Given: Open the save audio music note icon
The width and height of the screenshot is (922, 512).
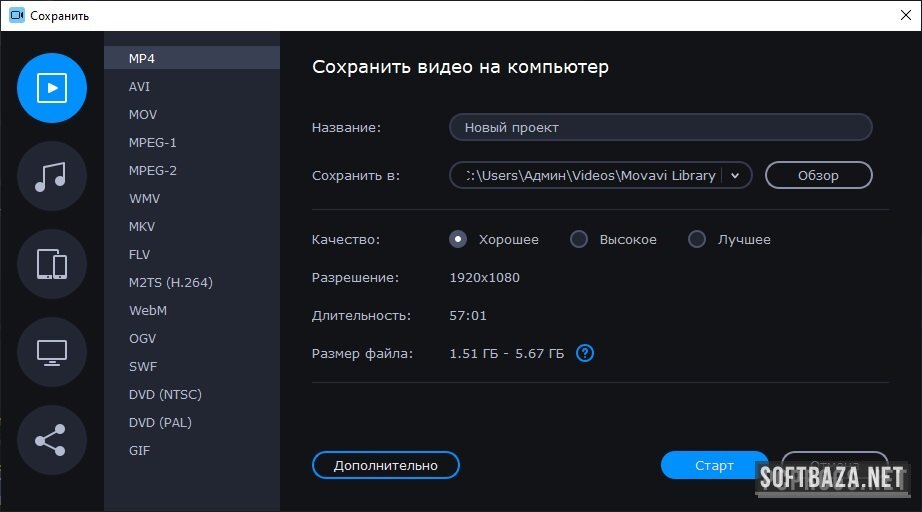Looking at the screenshot, I should (x=52, y=176).
